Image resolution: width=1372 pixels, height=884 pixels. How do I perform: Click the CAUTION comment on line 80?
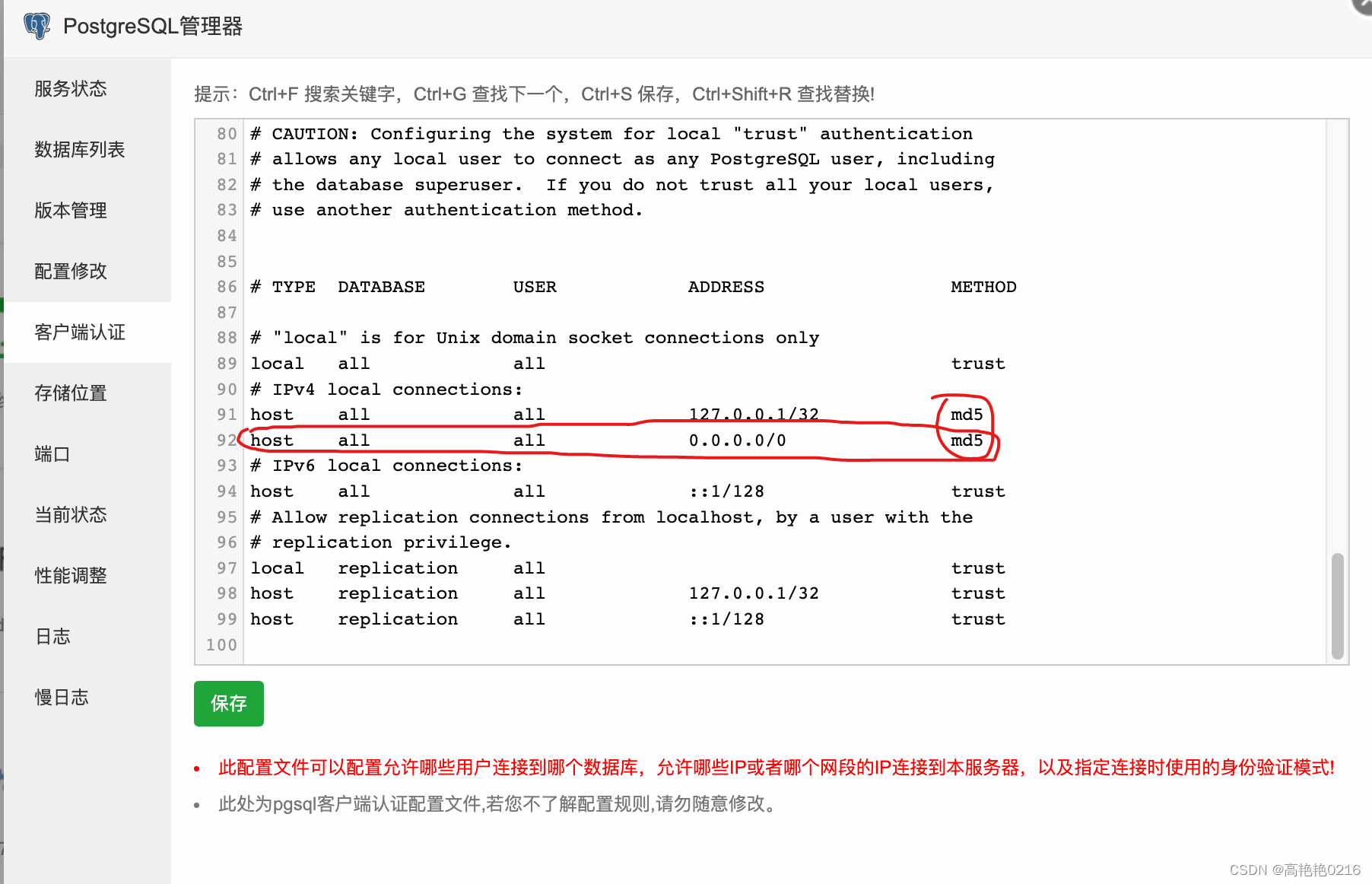click(x=611, y=134)
